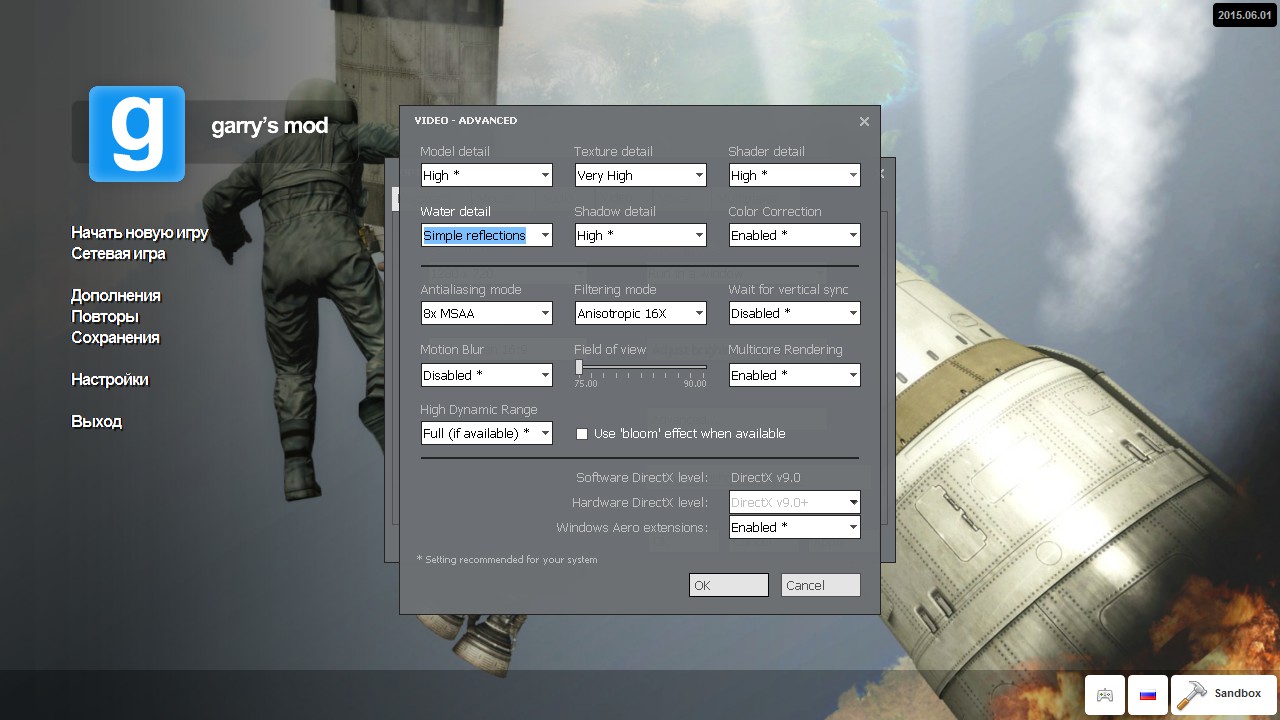1280x720 pixels.
Task: Open the Shadow detail dropdown
Action: click(640, 235)
